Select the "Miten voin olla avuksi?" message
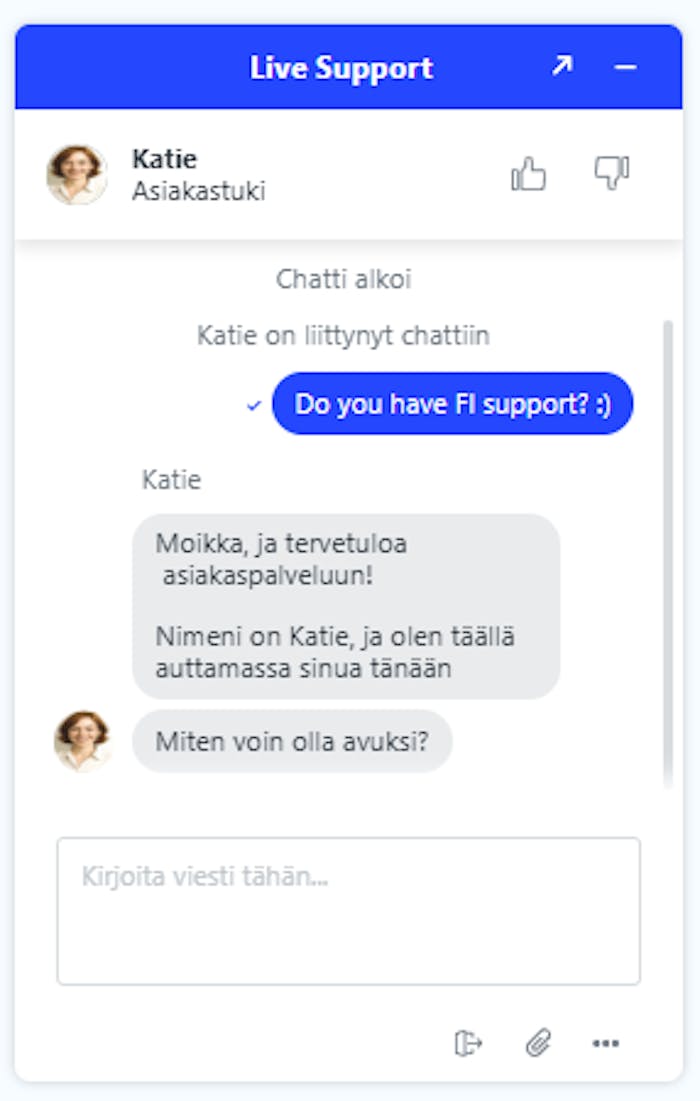The image size is (700, 1101). [292, 741]
